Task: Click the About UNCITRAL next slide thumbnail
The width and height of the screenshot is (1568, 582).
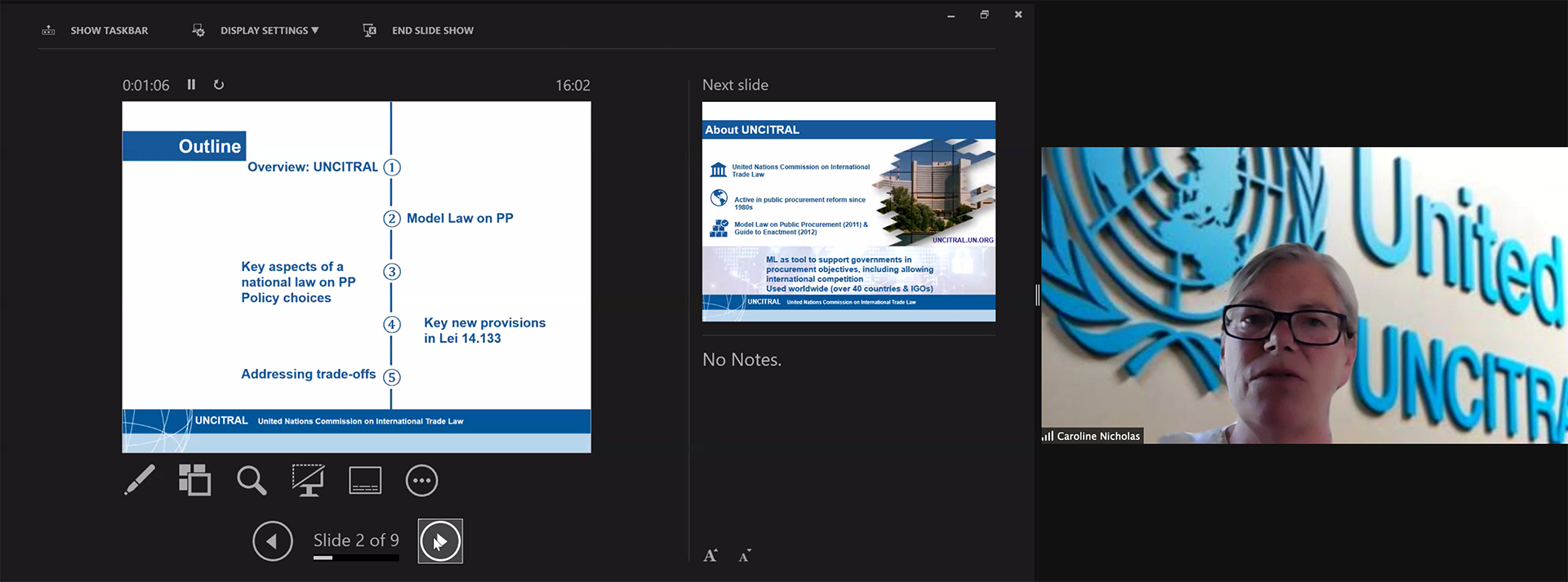Action: click(x=849, y=211)
